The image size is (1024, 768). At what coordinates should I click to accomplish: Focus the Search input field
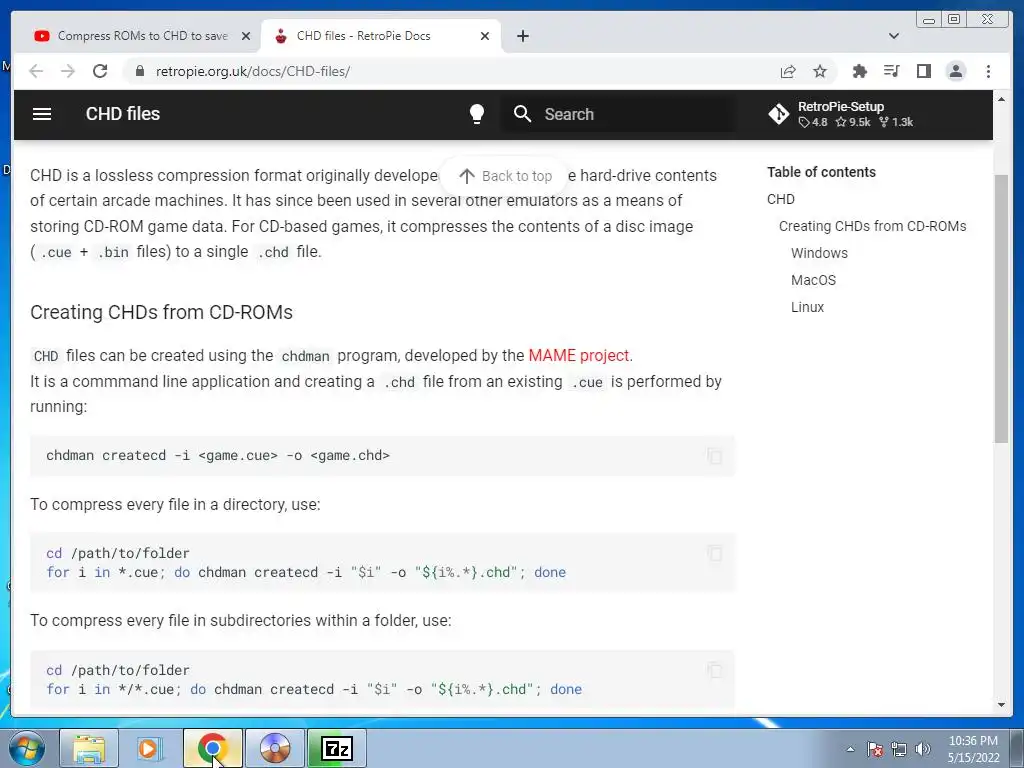point(617,114)
